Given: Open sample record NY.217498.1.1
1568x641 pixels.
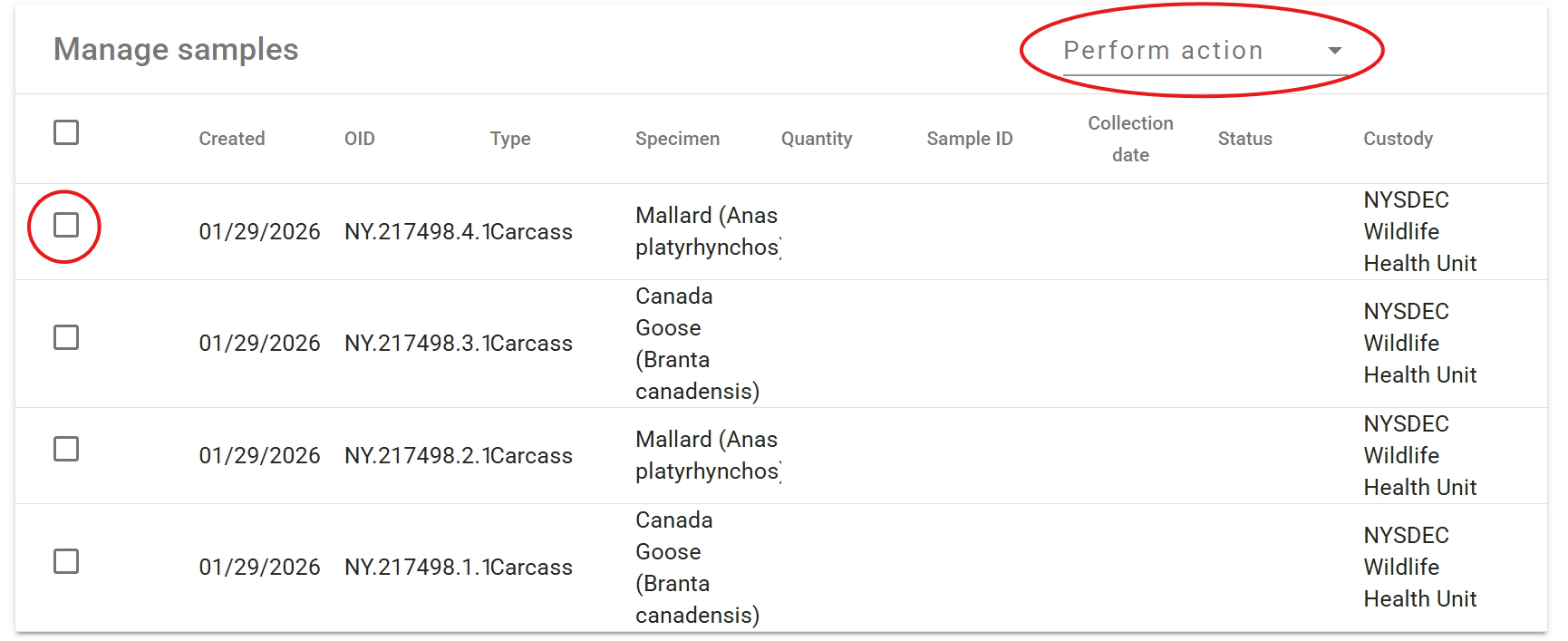Looking at the screenshot, I should coord(416,567).
